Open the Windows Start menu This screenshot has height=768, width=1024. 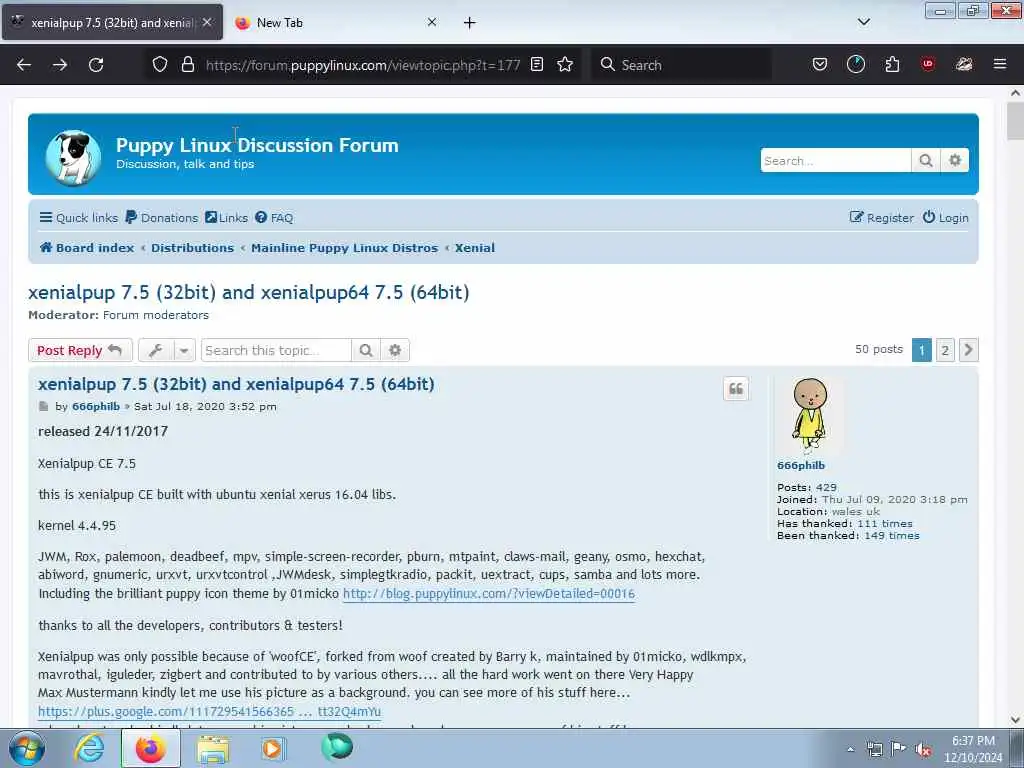pos(27,748)
